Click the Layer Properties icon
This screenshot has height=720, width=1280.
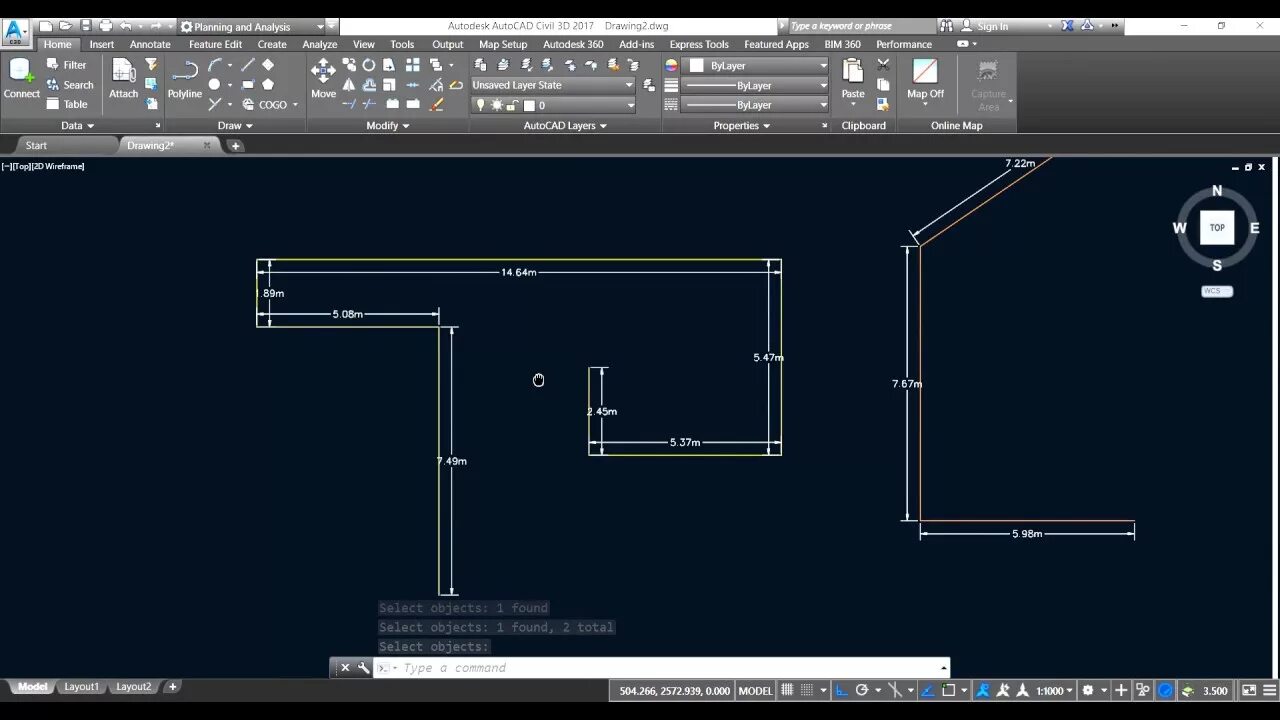click(x=480, y=65)
